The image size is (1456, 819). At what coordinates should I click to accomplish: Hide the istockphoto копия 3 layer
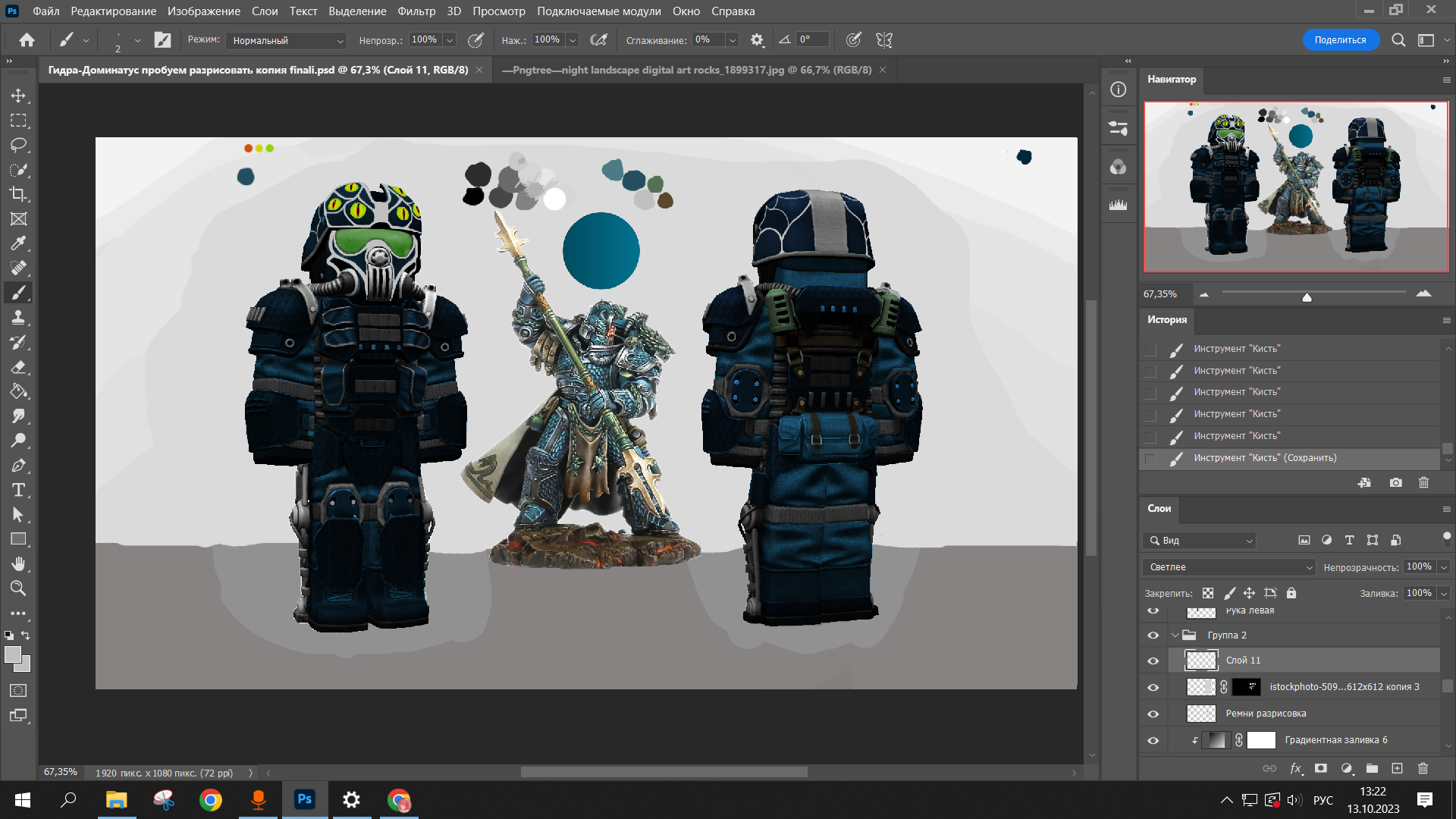point(1153,688)
